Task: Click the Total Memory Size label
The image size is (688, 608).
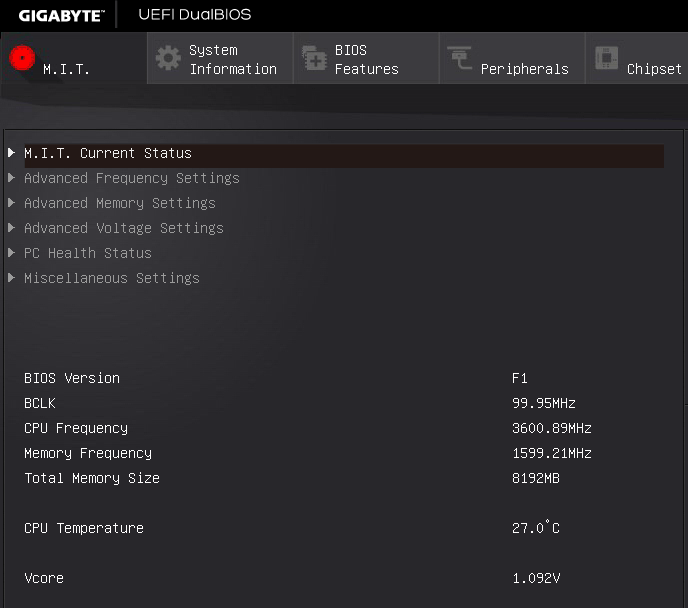Action: (92, 478)
